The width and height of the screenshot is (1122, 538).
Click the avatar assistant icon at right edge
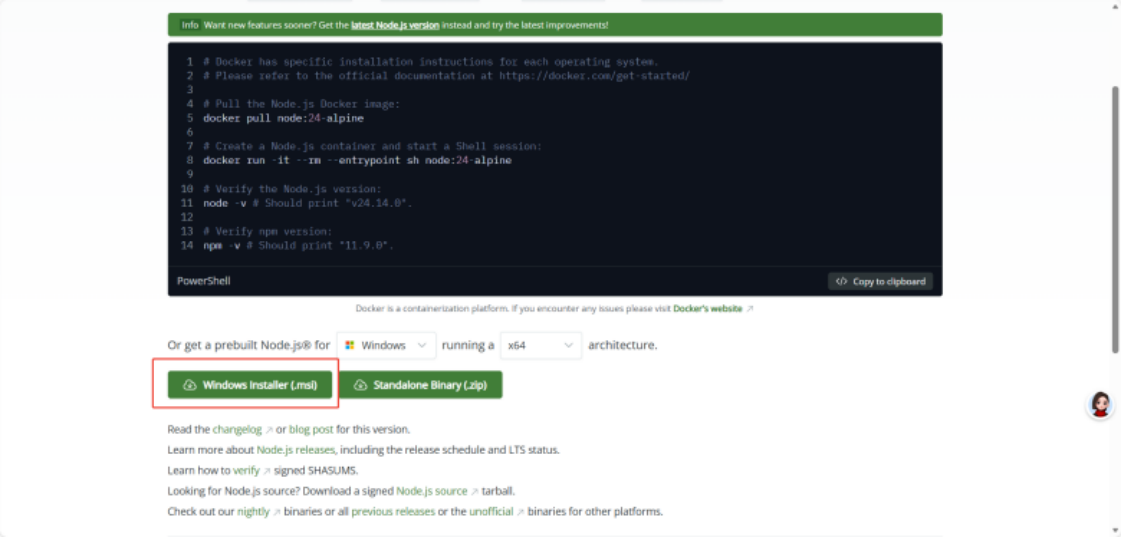[x=1100, y=405]
